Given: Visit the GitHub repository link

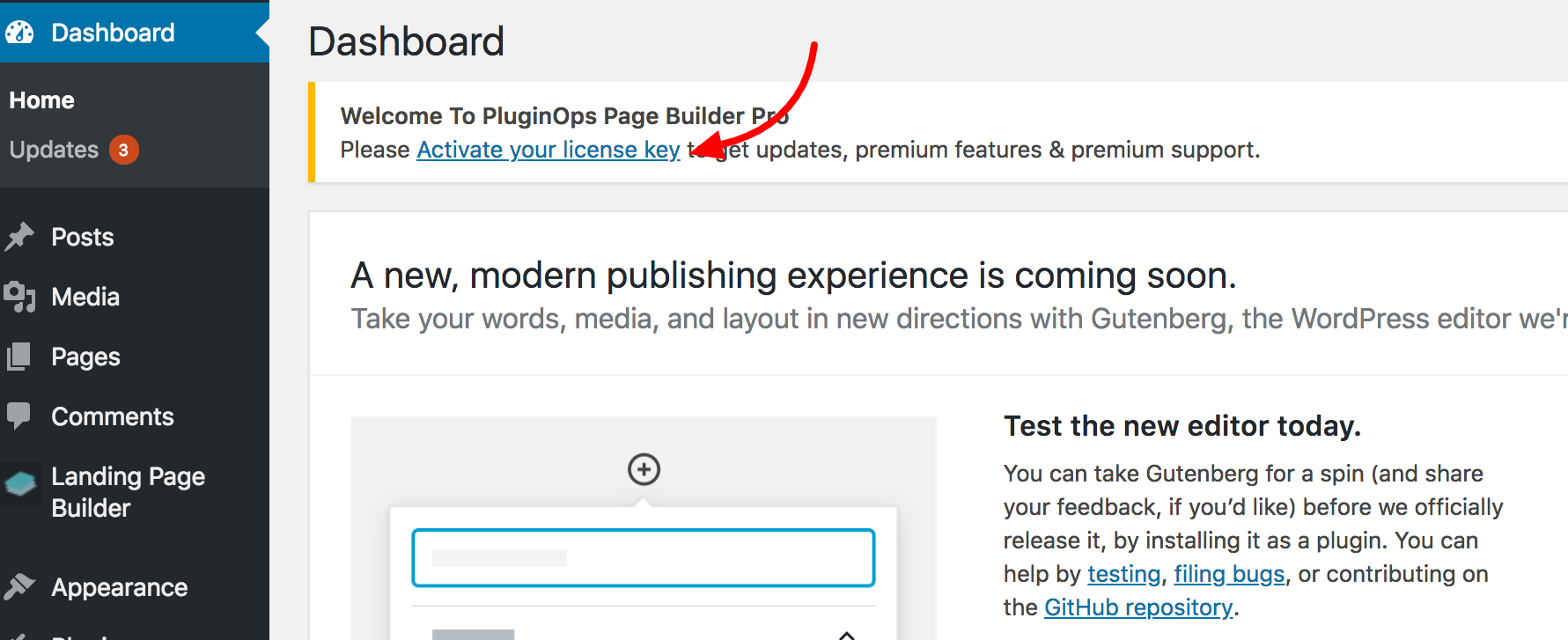Looking at the screenshot, I should [x=1137, y=607].
